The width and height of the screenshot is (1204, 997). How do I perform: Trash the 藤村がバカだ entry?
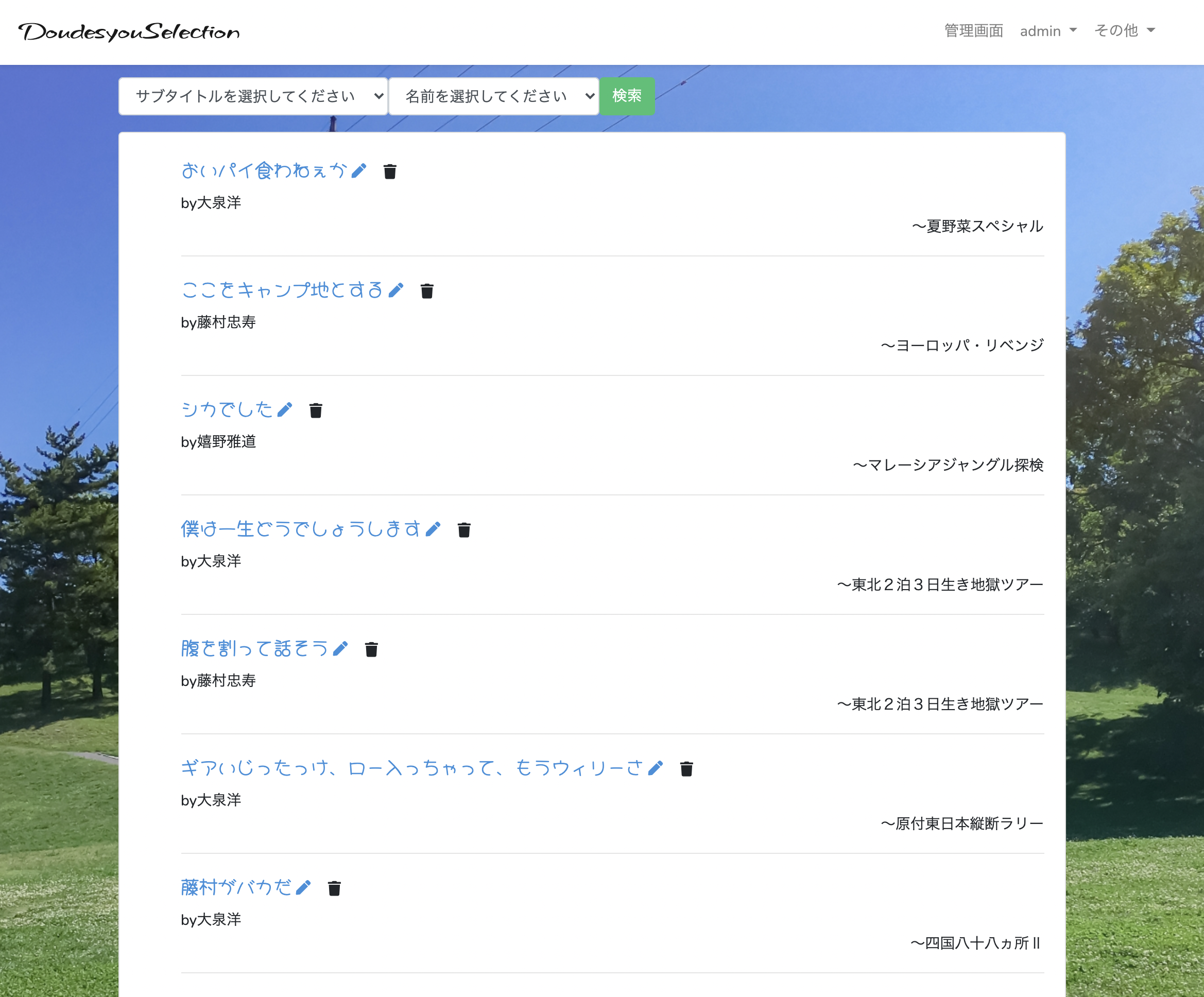[334, 888]
